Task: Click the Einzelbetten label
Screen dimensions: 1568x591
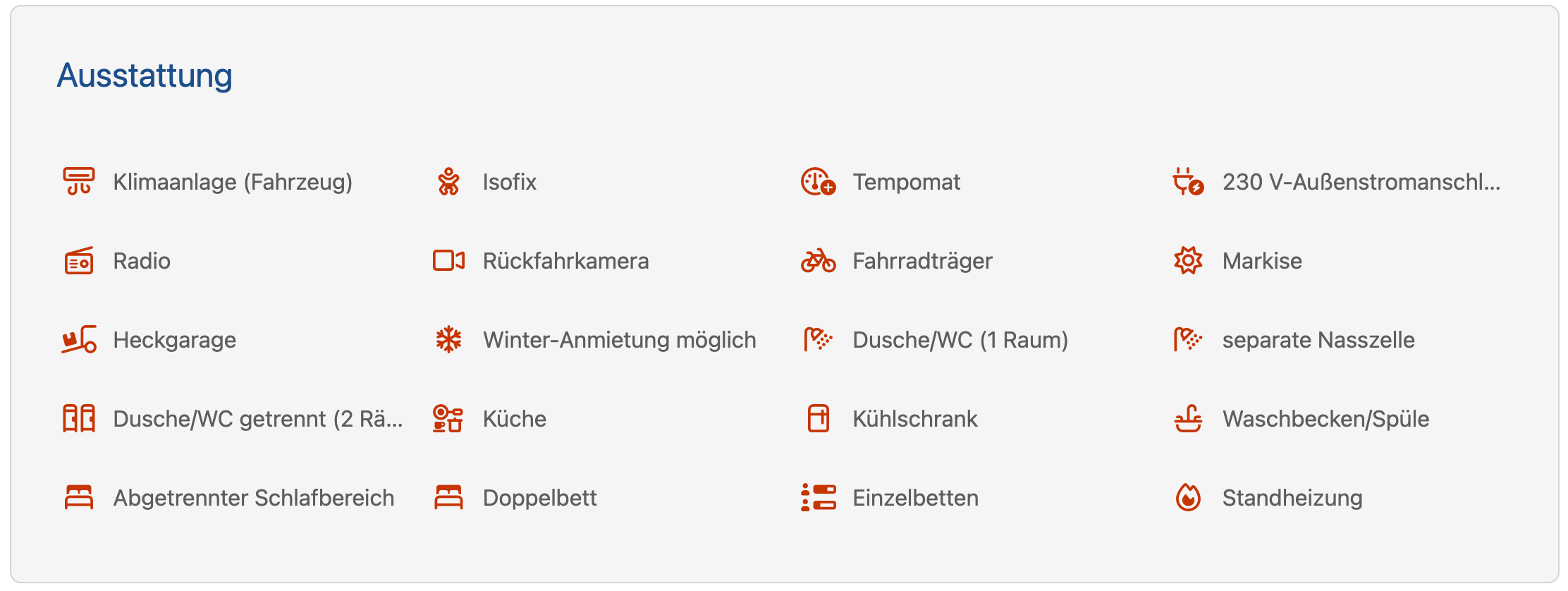Action: click(915, 498)
